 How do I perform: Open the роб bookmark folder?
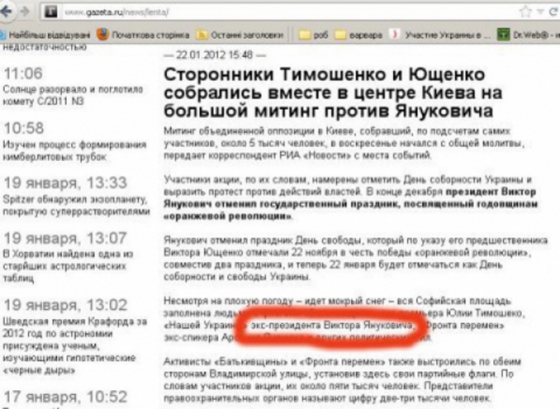click(x=314, y=35)
